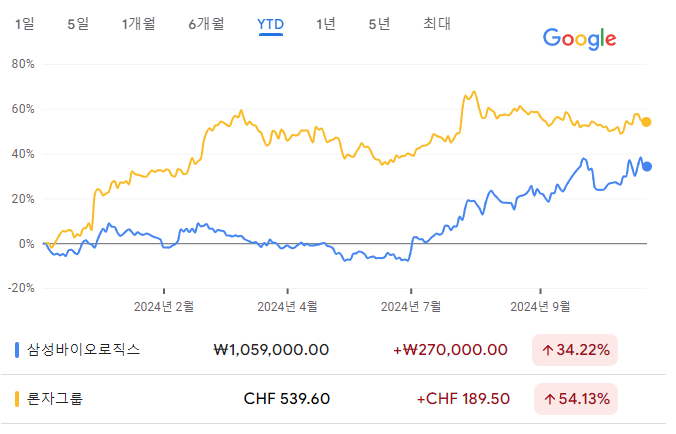Click the 2024년 4월 axis label
Image resolution: width=676 pixels, height=434 pixels.
point(288,306)
